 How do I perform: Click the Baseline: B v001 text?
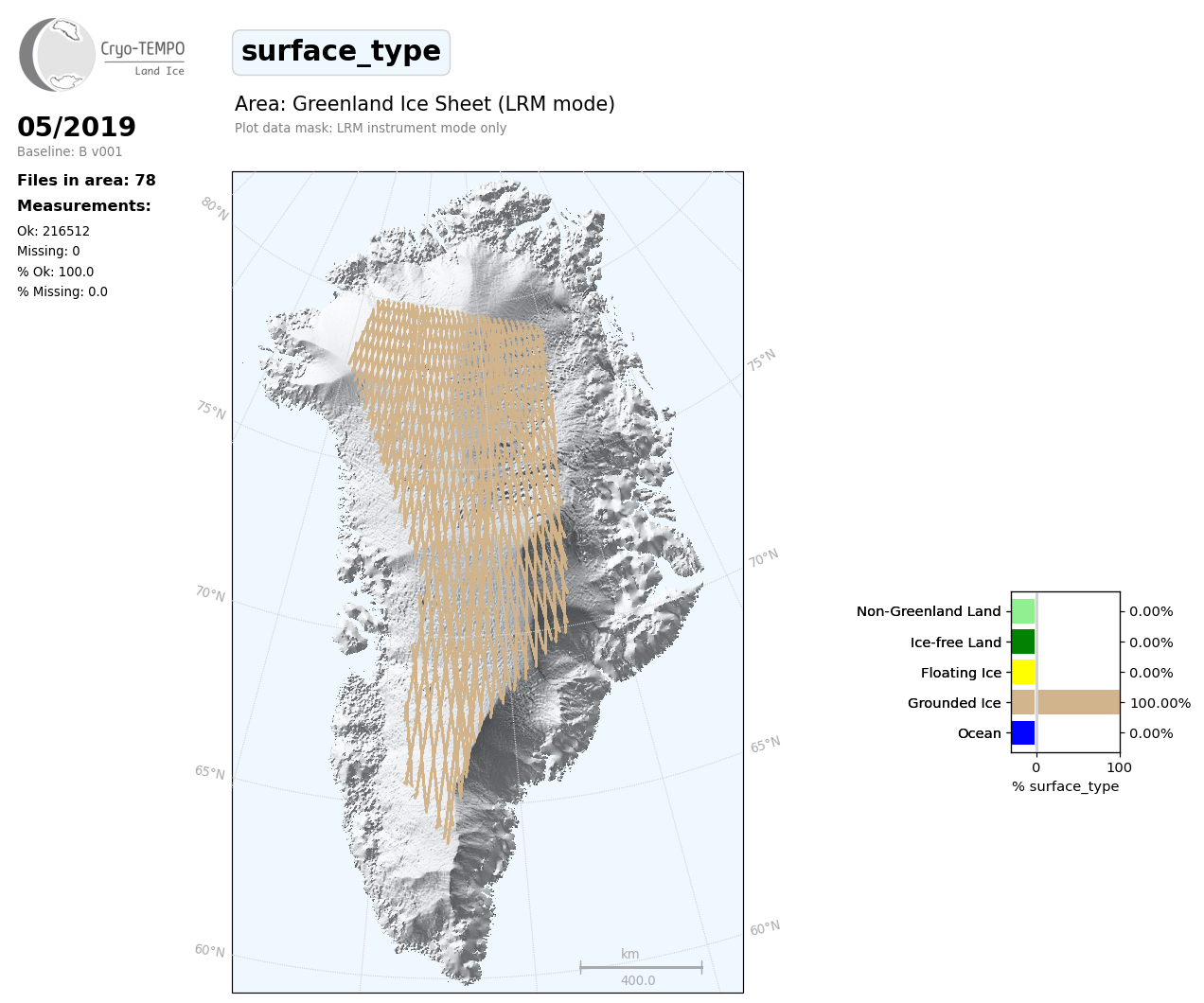69,151
